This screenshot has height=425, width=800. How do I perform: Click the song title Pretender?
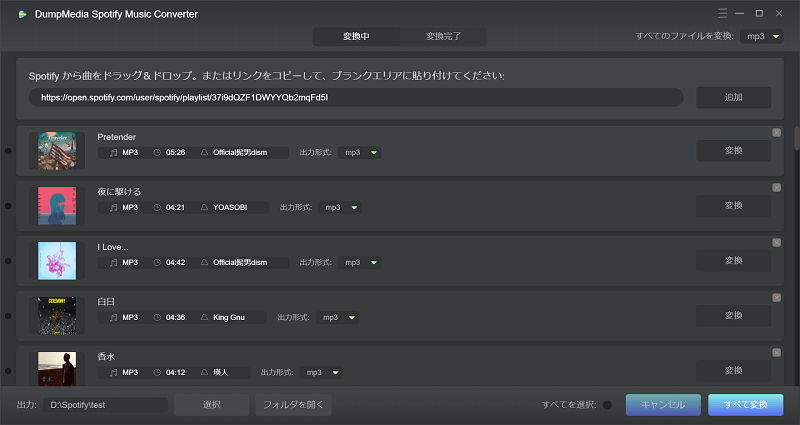(116, 137)
